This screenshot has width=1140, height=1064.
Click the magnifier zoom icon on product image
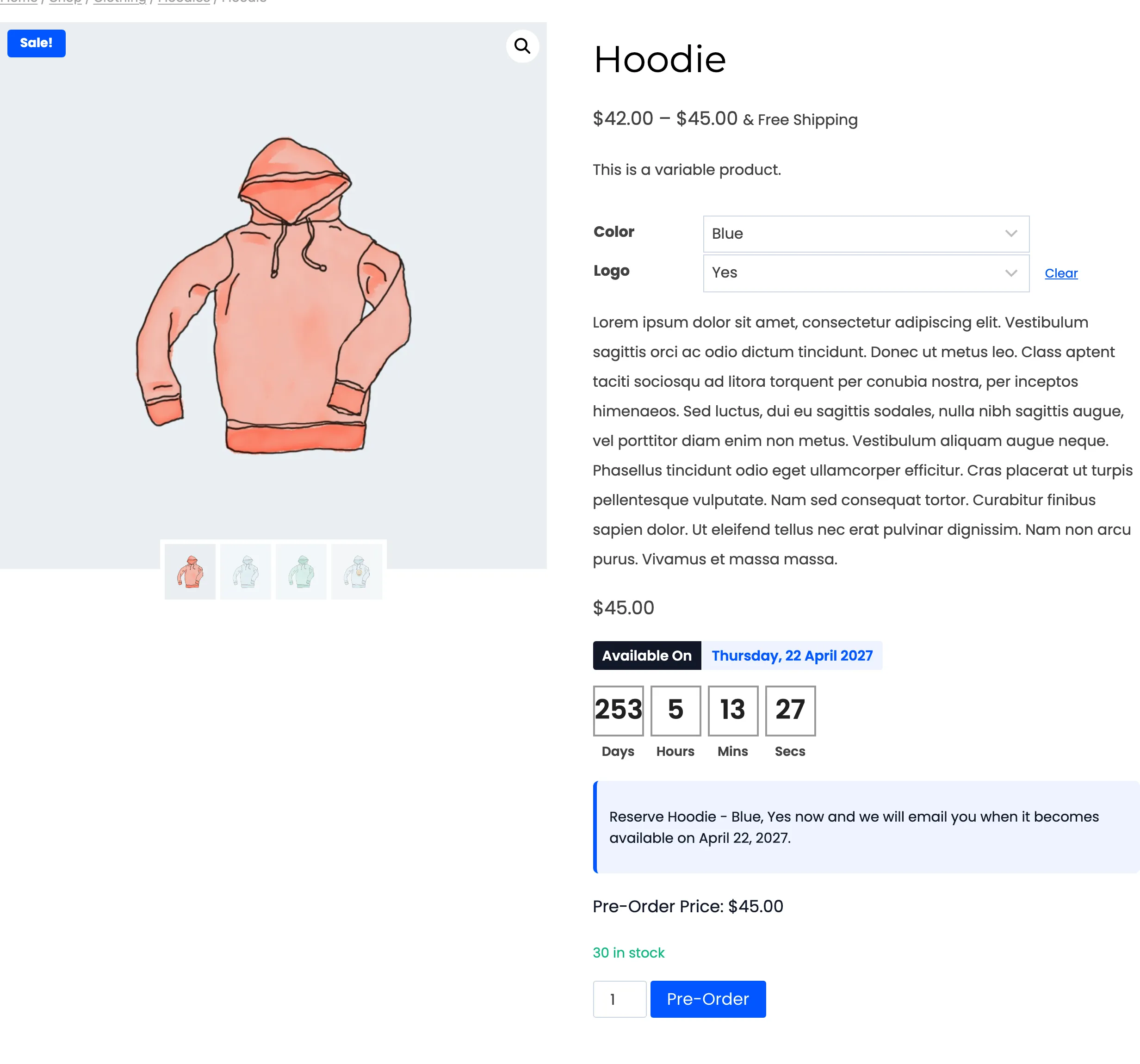(522, 46)
